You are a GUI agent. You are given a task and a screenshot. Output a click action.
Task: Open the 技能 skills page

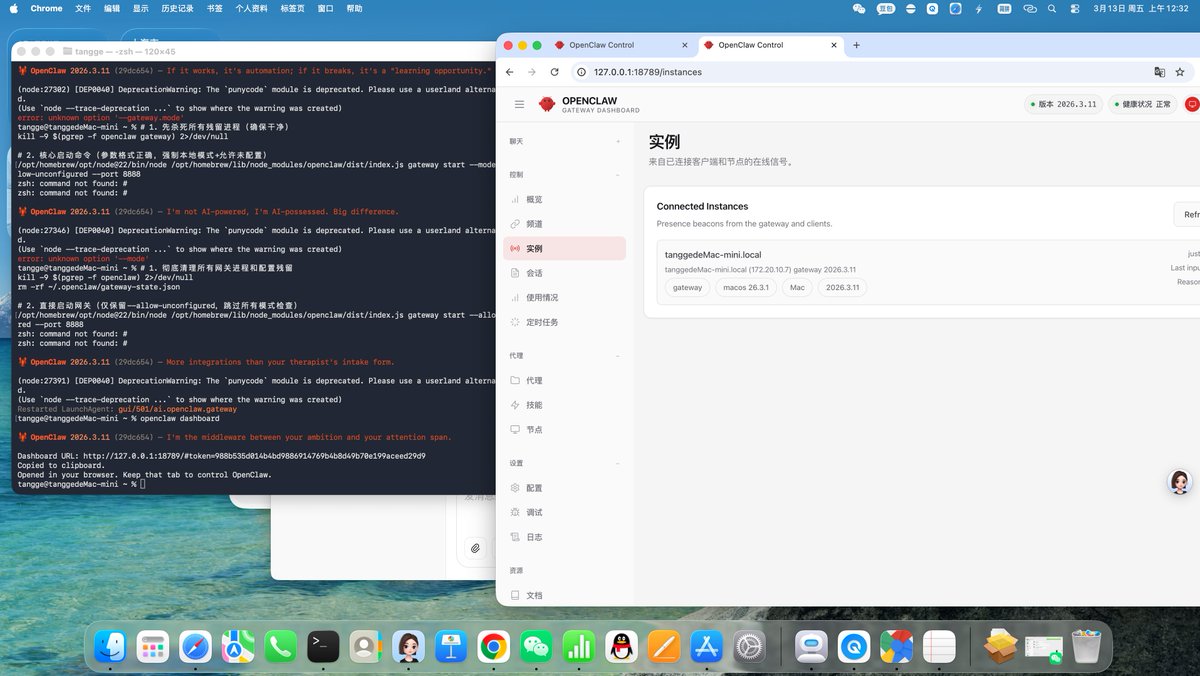pyautogui.click(x=534, y=405)
